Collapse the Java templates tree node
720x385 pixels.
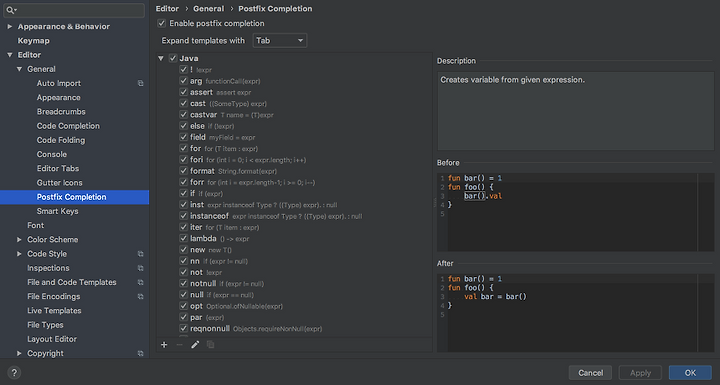[x=161, y=58]
